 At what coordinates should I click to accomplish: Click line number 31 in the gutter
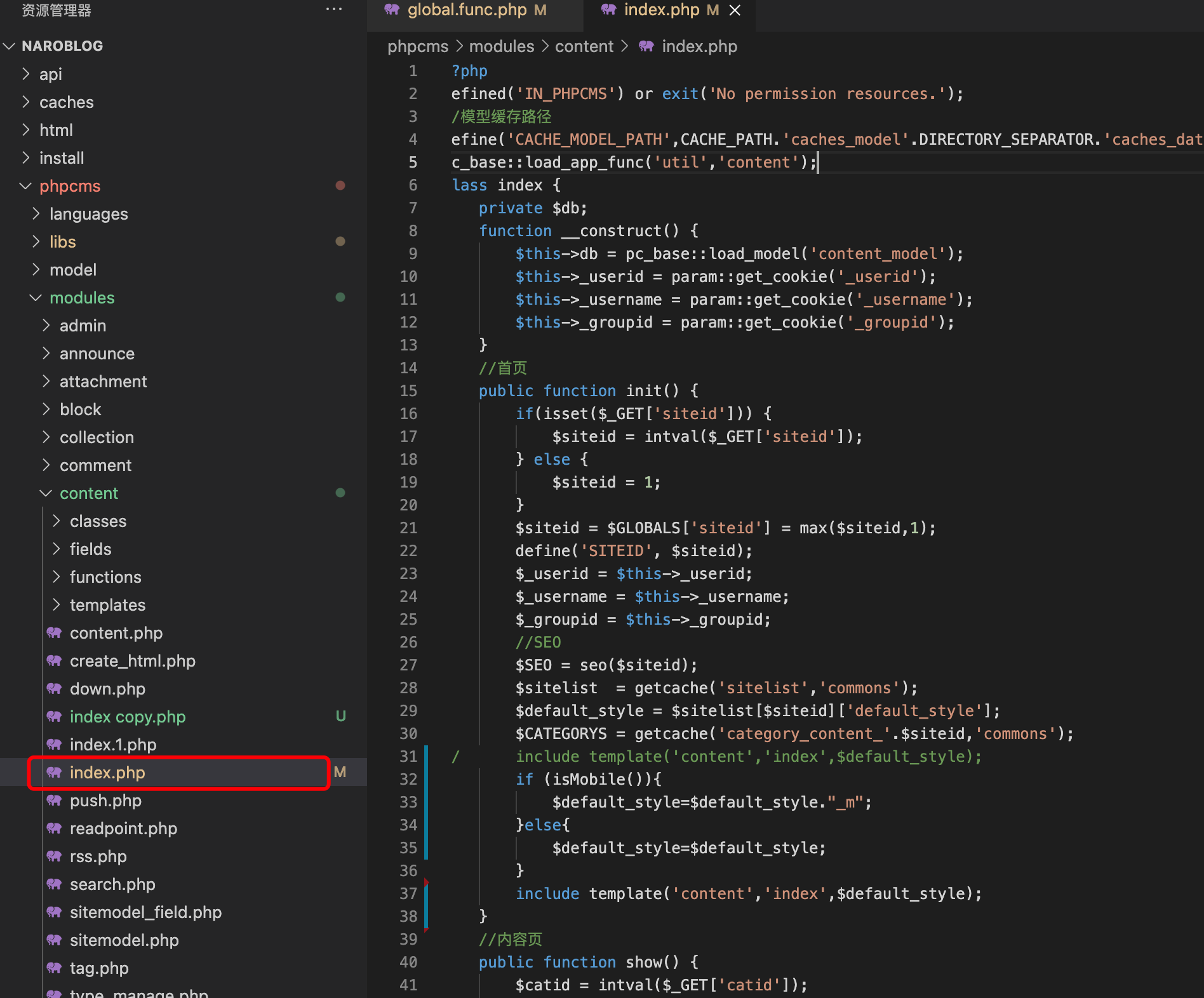click(x=408, y=757)
